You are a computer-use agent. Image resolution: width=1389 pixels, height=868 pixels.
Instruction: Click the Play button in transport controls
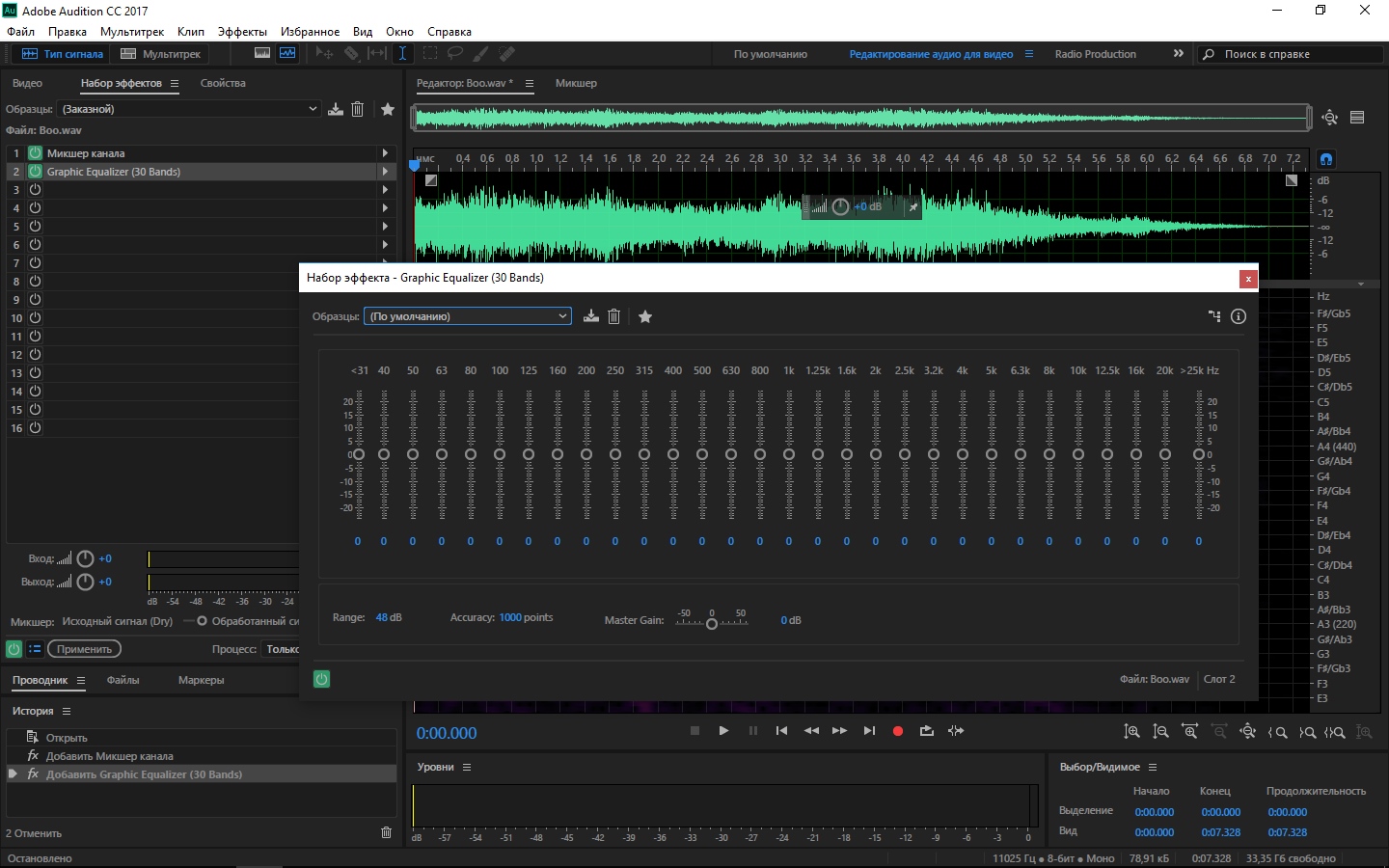[723, 731]
